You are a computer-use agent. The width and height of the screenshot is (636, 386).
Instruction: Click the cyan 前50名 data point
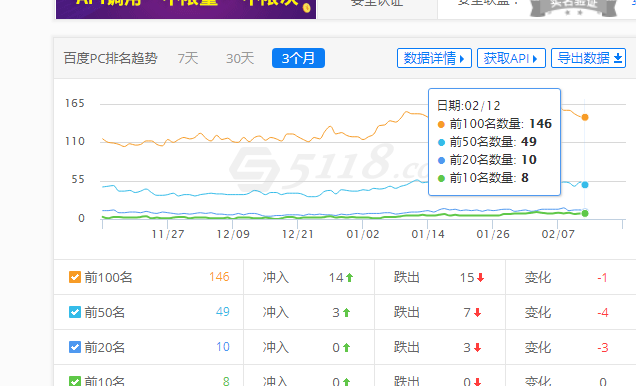584,184
